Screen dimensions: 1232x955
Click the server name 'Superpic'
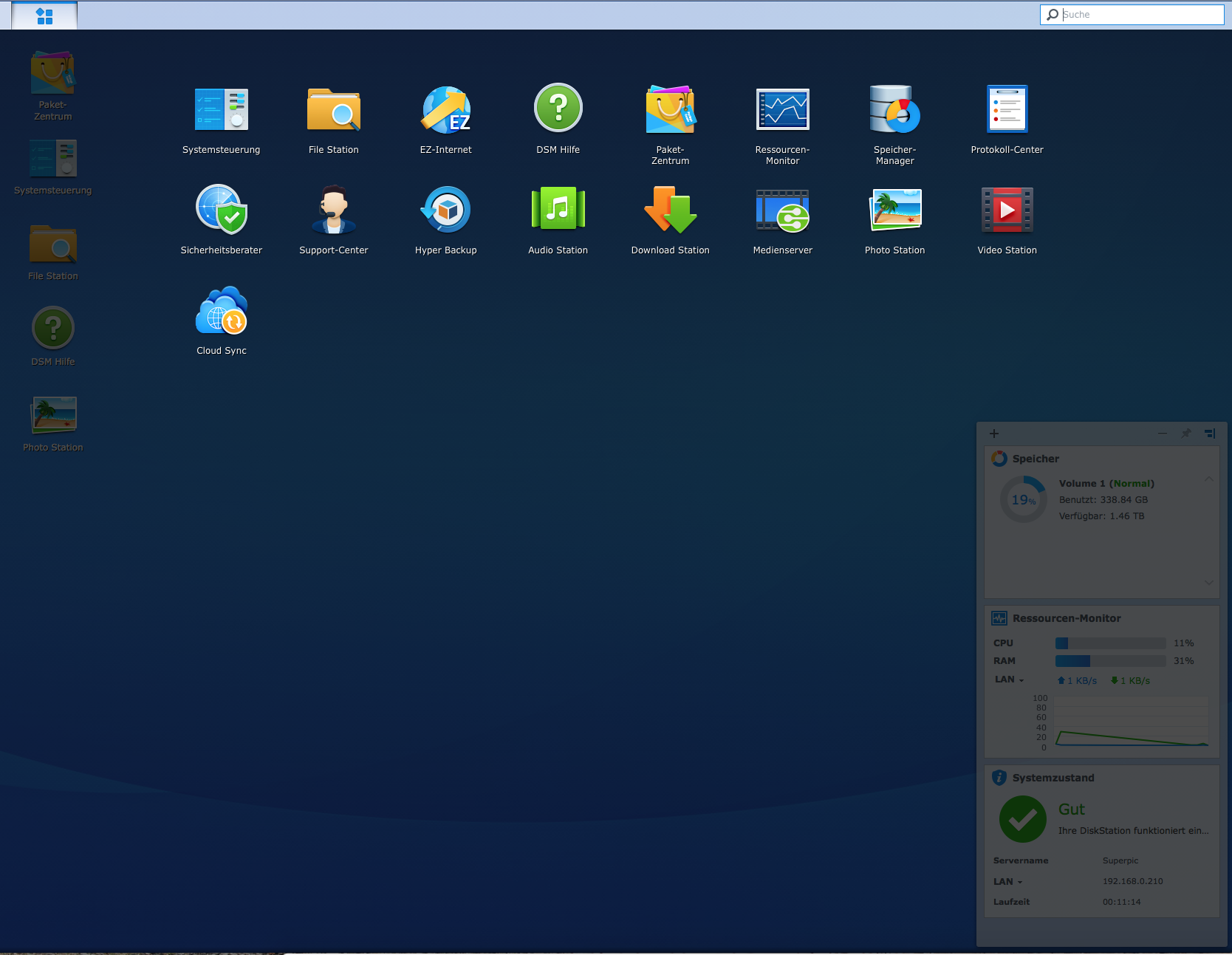(x=1120, y=861)
